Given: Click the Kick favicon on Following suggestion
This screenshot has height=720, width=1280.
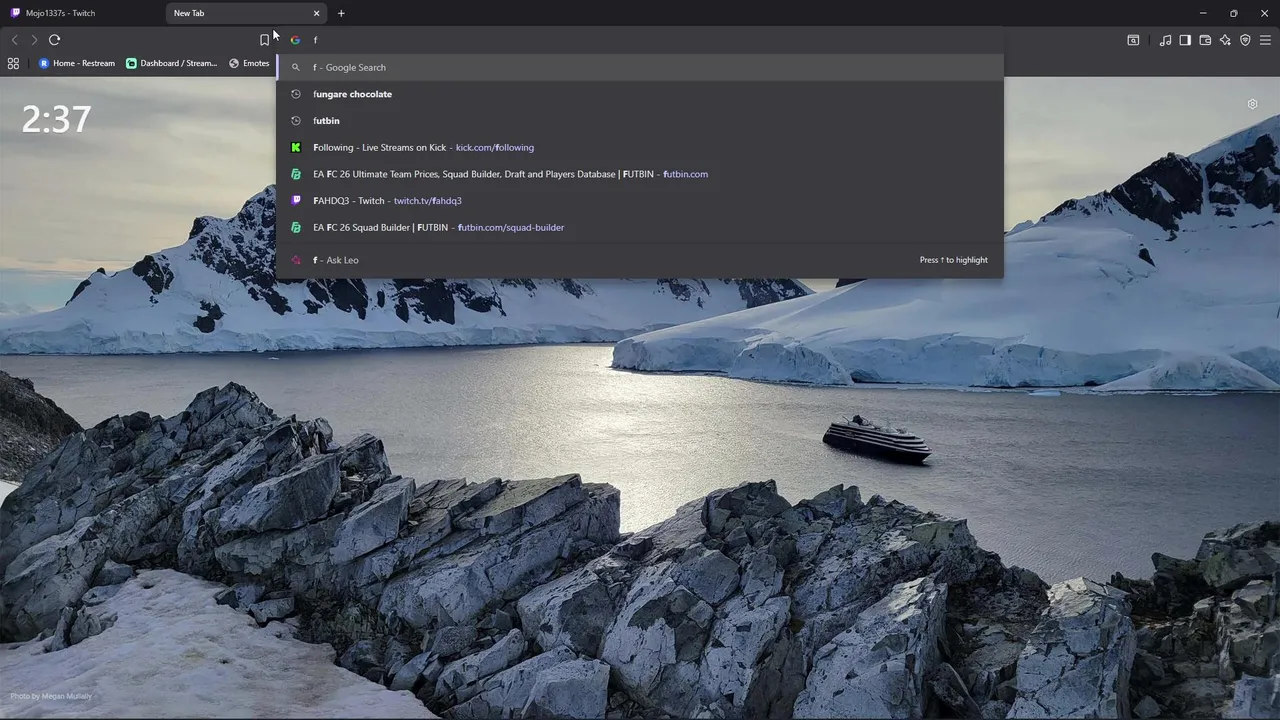Looking at the screenshot, I should [x=295, y=147].
